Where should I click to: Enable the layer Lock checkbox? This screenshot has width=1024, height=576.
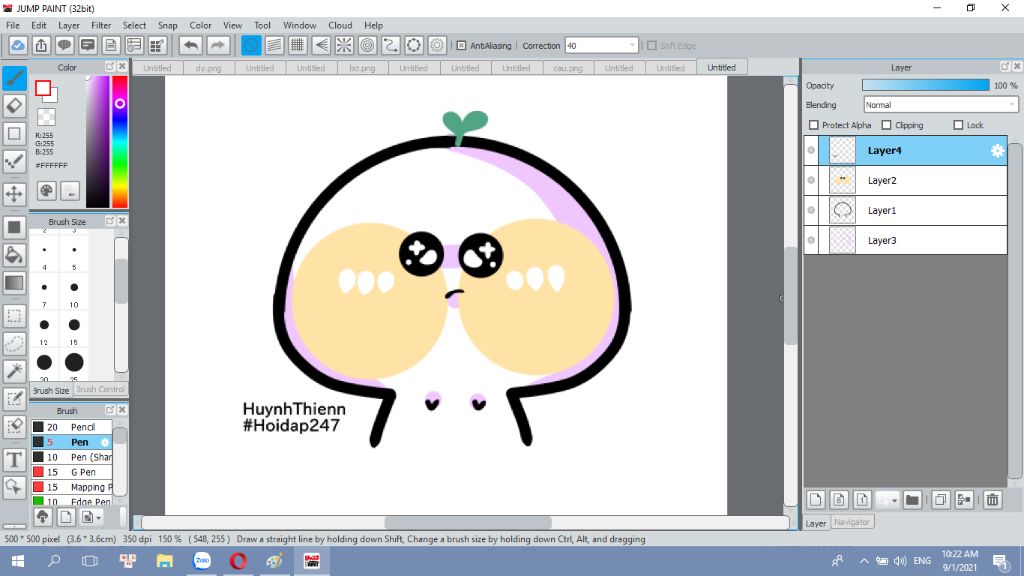point(958,125)
